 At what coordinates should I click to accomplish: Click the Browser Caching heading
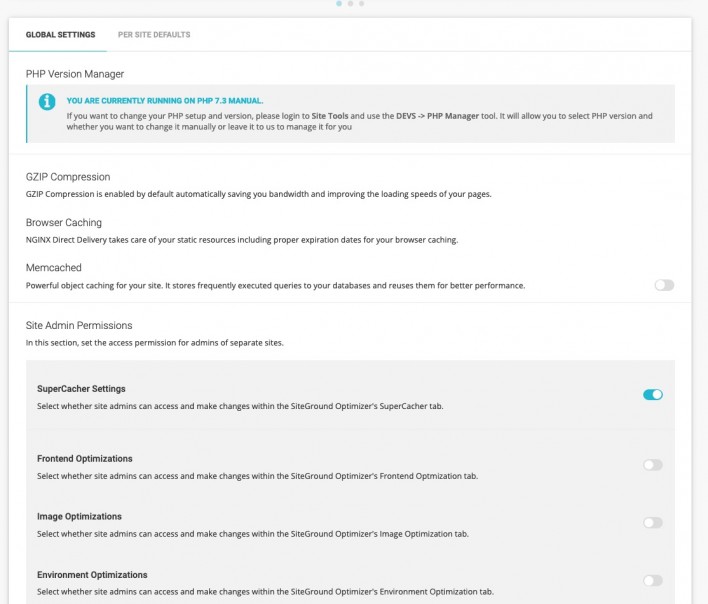point(64,223)
